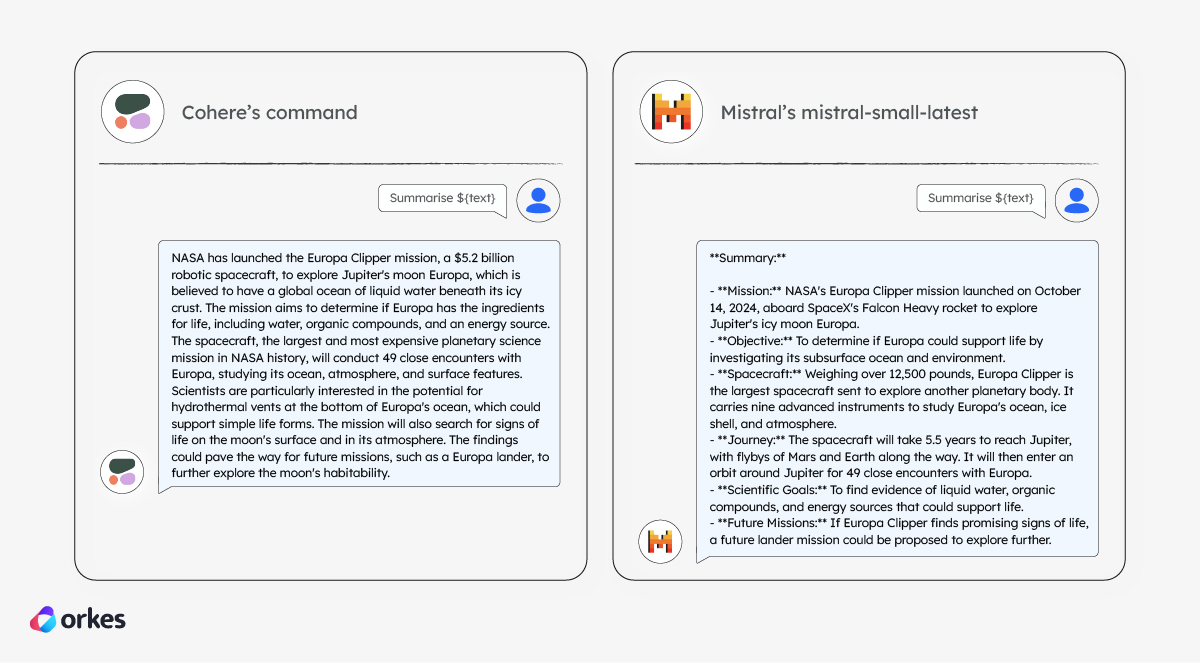Click the Mistral logo icon in the header
Screen dimensions: 1200x663
pyautogui.click(x=671, y=111)
